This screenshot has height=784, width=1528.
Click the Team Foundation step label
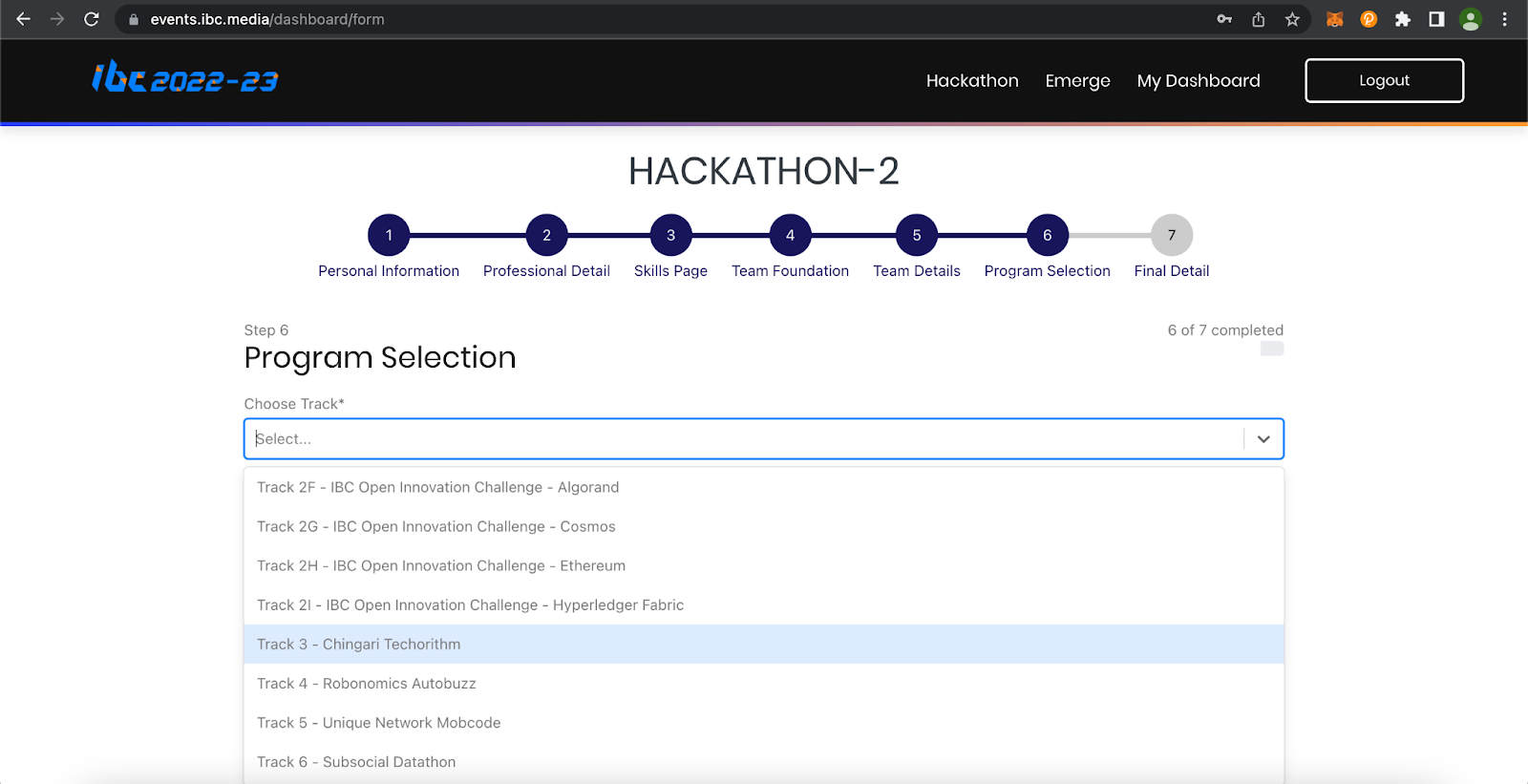[790, 271]
